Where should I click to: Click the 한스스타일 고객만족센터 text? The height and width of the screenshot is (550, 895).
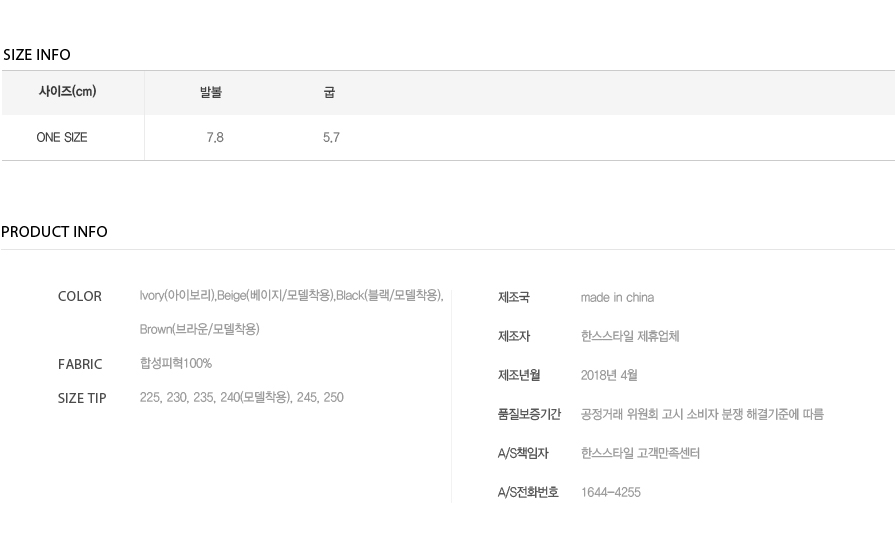click(640, 453)
